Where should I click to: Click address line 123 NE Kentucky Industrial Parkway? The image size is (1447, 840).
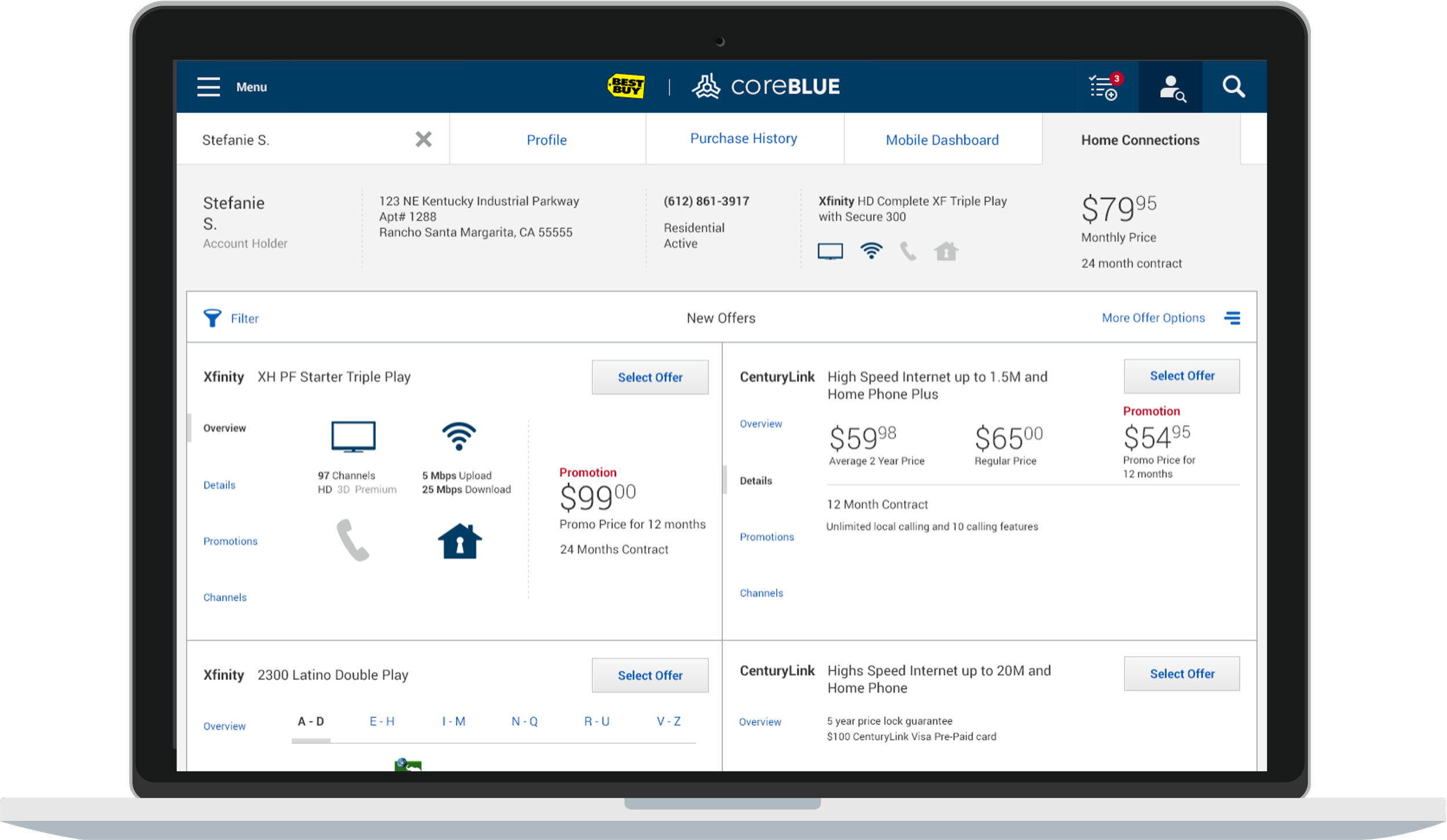[x=479, y=201]
